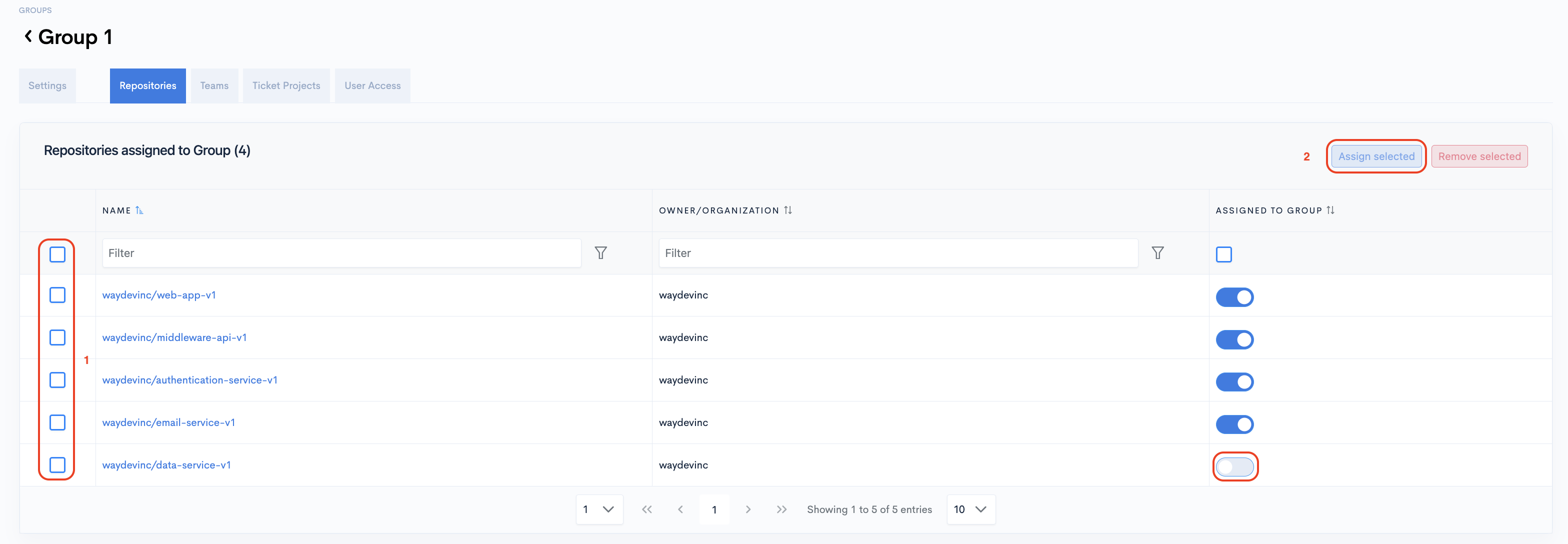
Task: Disable assignment toggle for web-app-v1
Action: (1234, 297)
